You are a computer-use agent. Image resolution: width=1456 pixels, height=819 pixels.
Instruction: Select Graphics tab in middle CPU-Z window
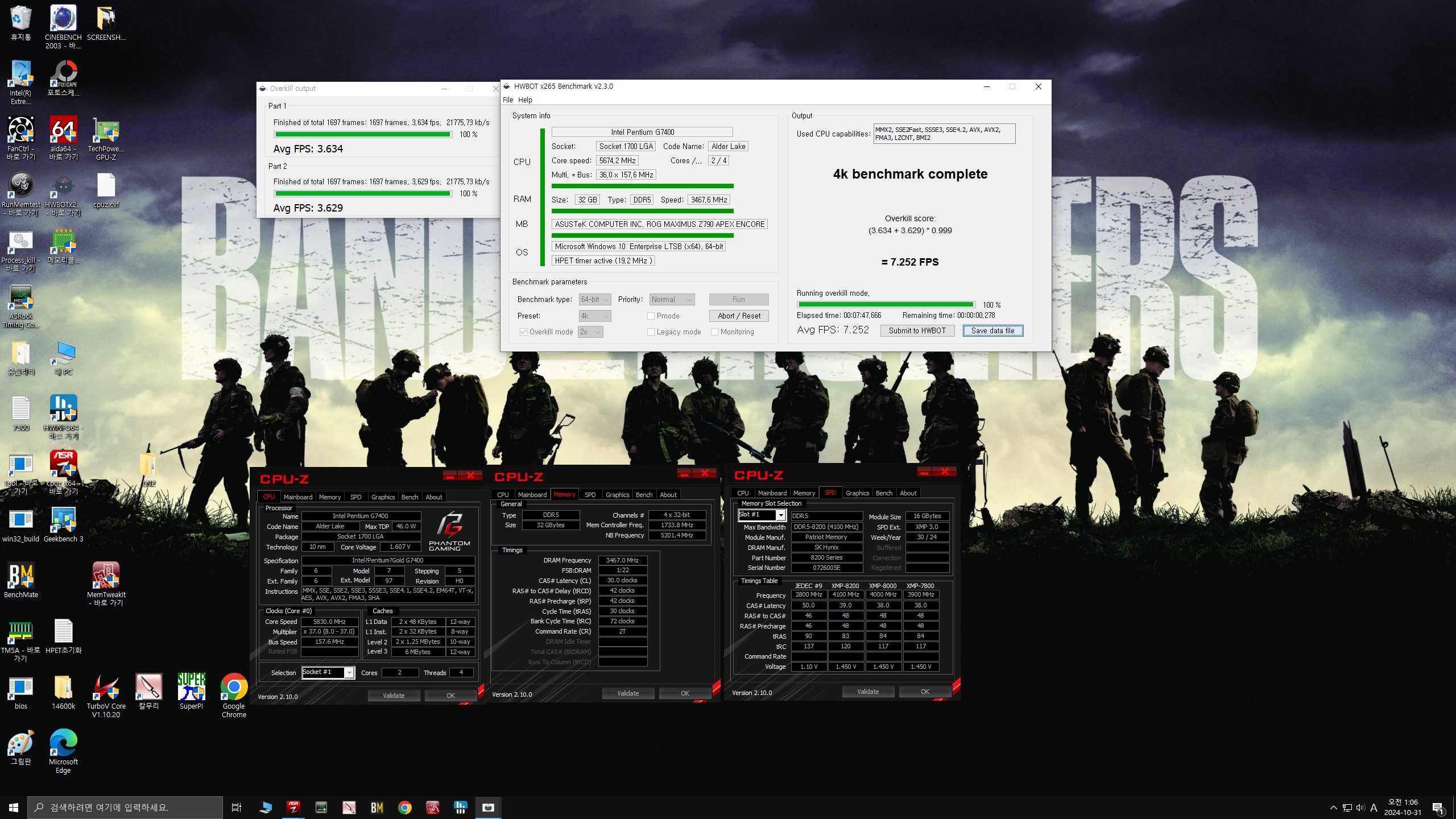coord(617,494)
